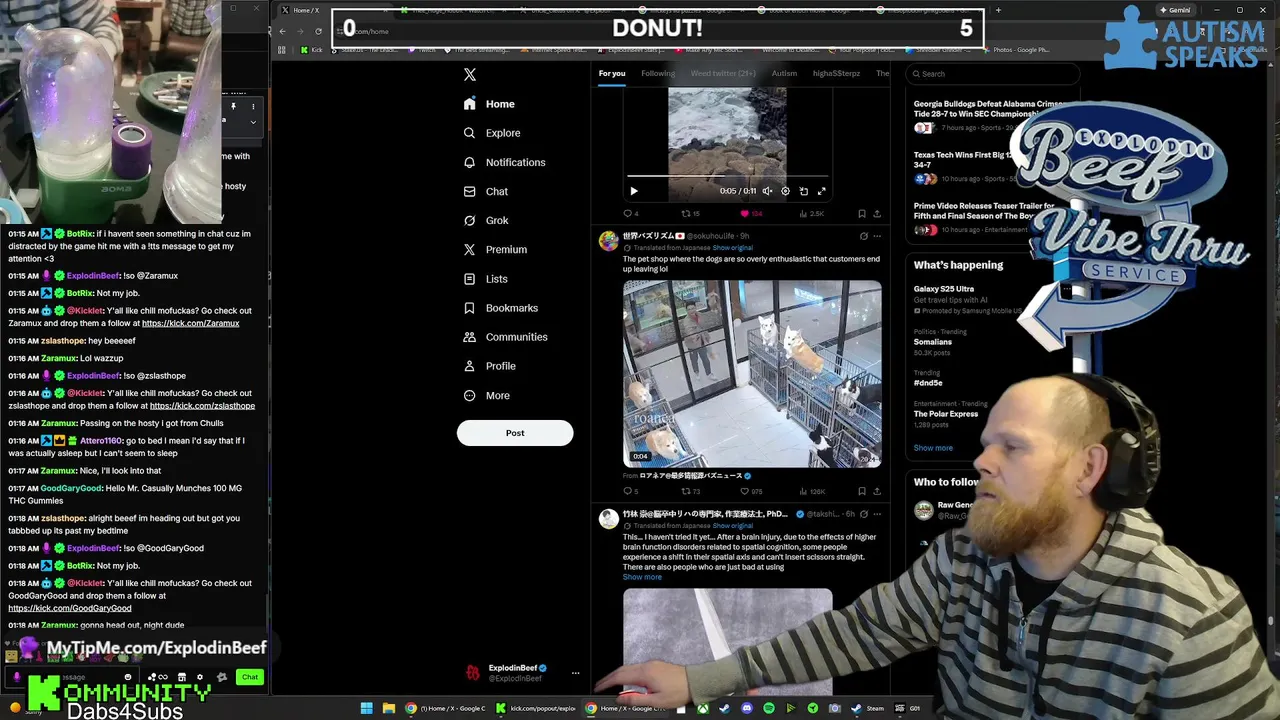Open Grok from the sidebar

tap(486, 220)
